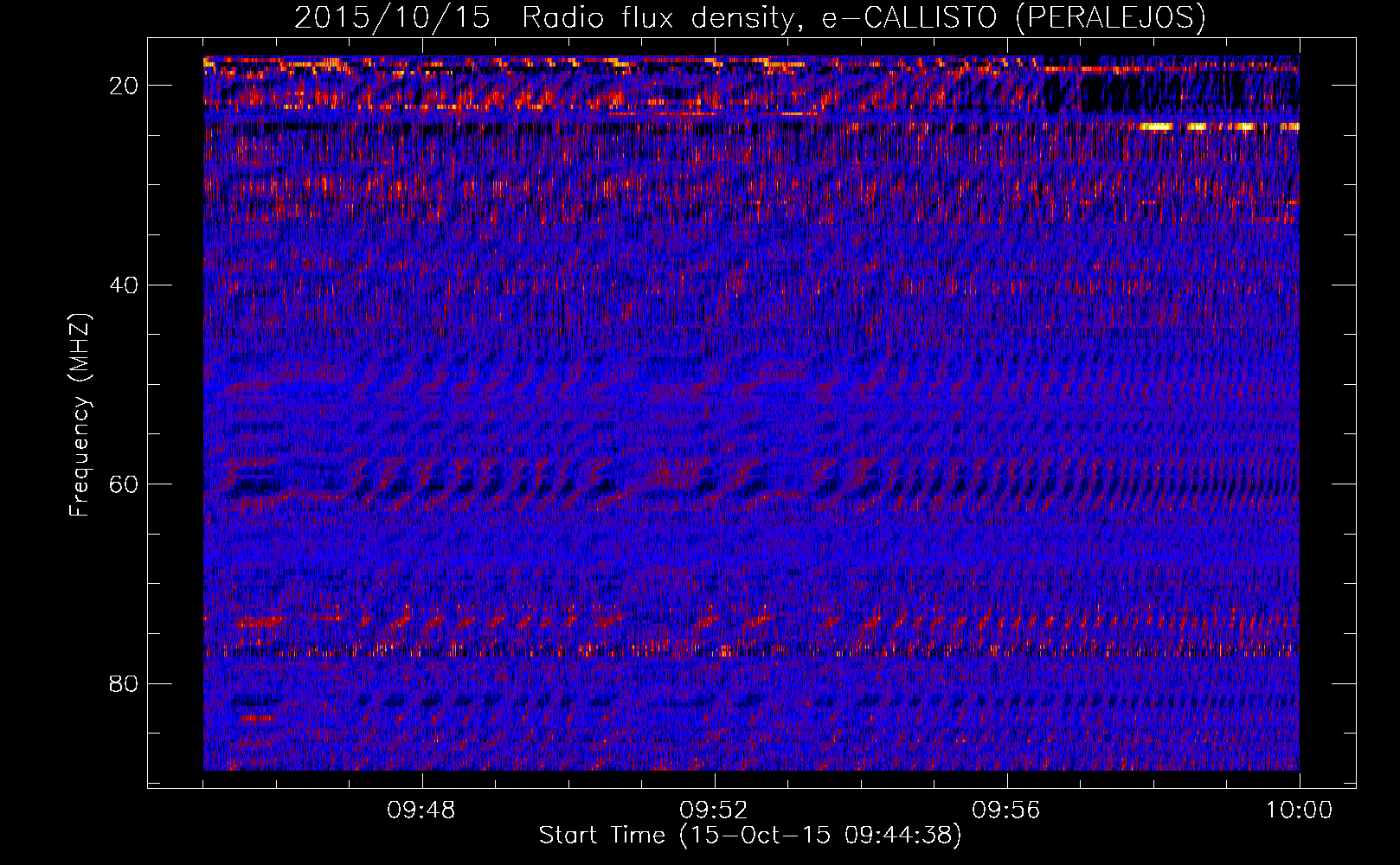Viewport: 1400px width, 865px height.
Task: Click the 09:52 time tick label
Action: click(714, 811)
